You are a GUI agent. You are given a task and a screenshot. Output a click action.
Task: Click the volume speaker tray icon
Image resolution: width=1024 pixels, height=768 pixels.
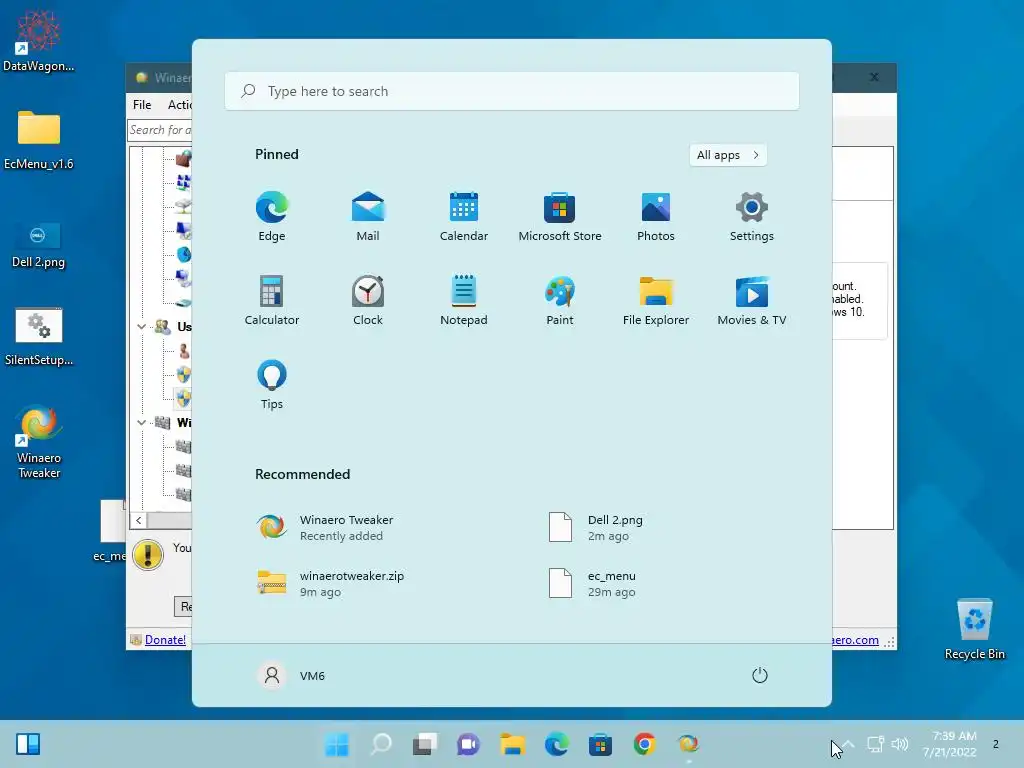[x=900, y=744]
